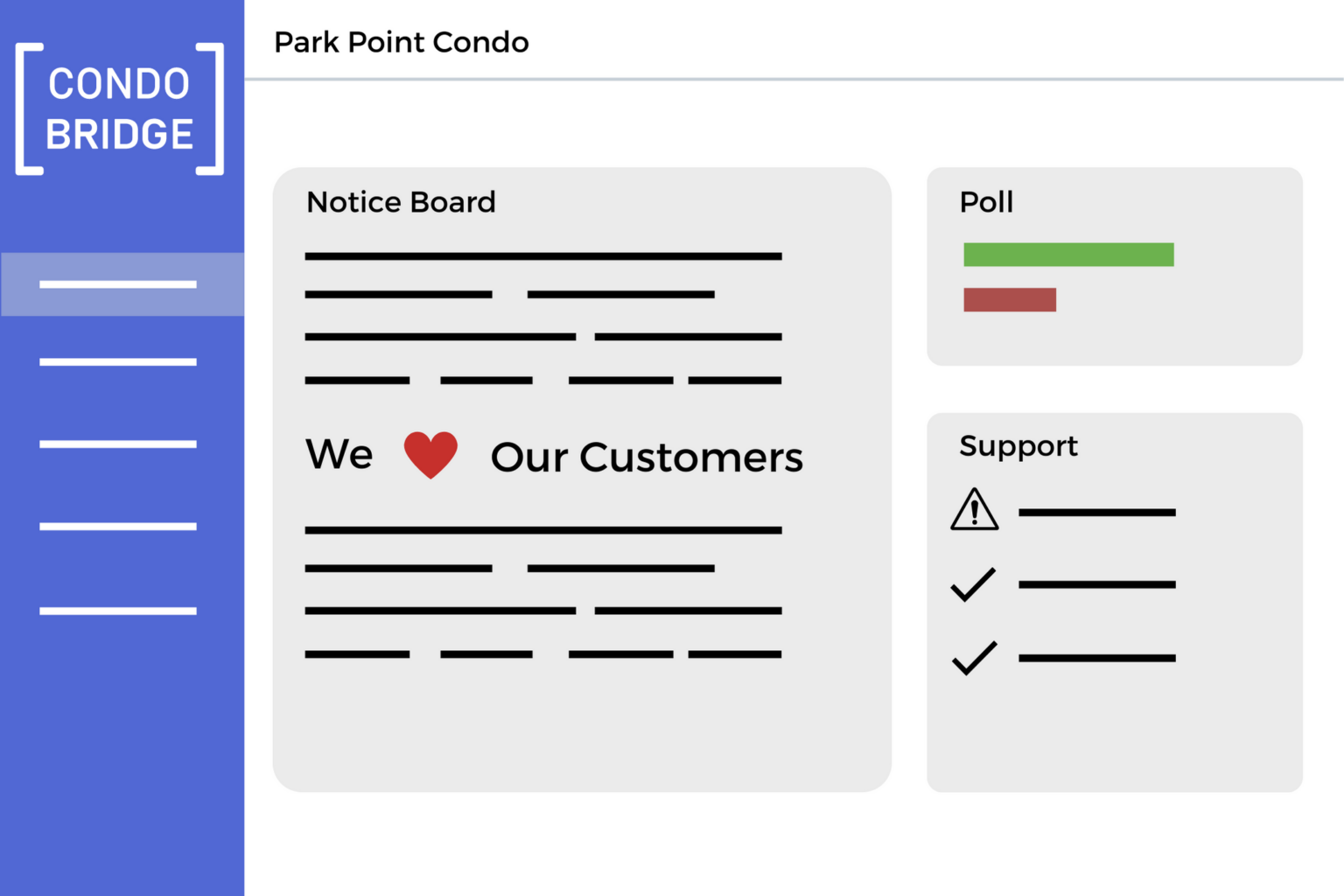Click the green poll result bar

click(1068, 255)
